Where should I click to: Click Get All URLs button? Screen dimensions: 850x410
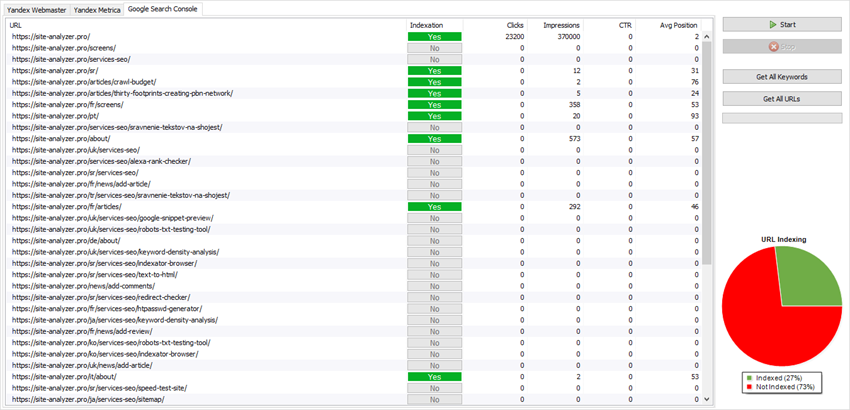(782, 99)
